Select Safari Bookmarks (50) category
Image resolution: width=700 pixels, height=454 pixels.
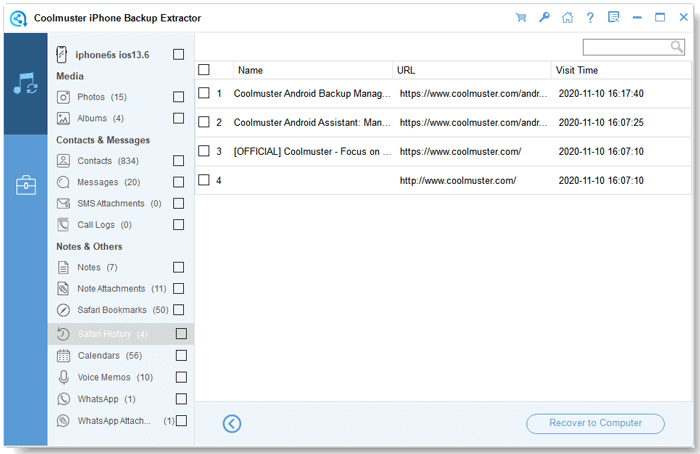click(123, 310)
